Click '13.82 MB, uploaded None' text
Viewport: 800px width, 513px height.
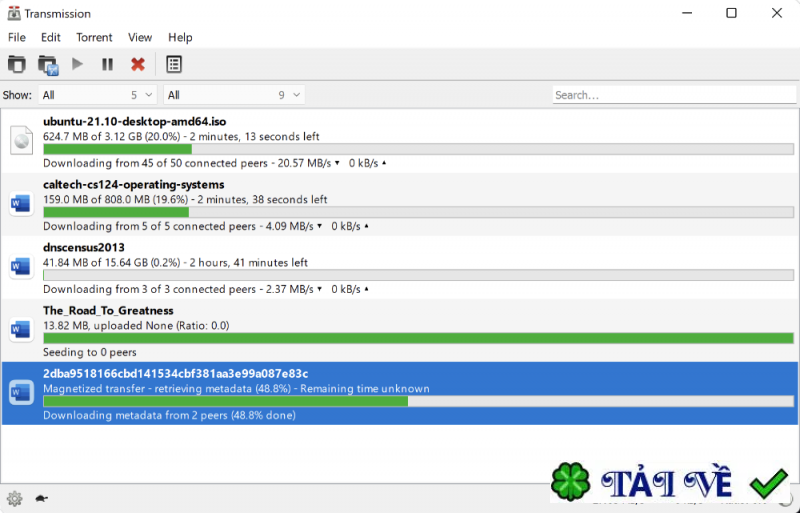pyautogui.click(x=136, y=326)
